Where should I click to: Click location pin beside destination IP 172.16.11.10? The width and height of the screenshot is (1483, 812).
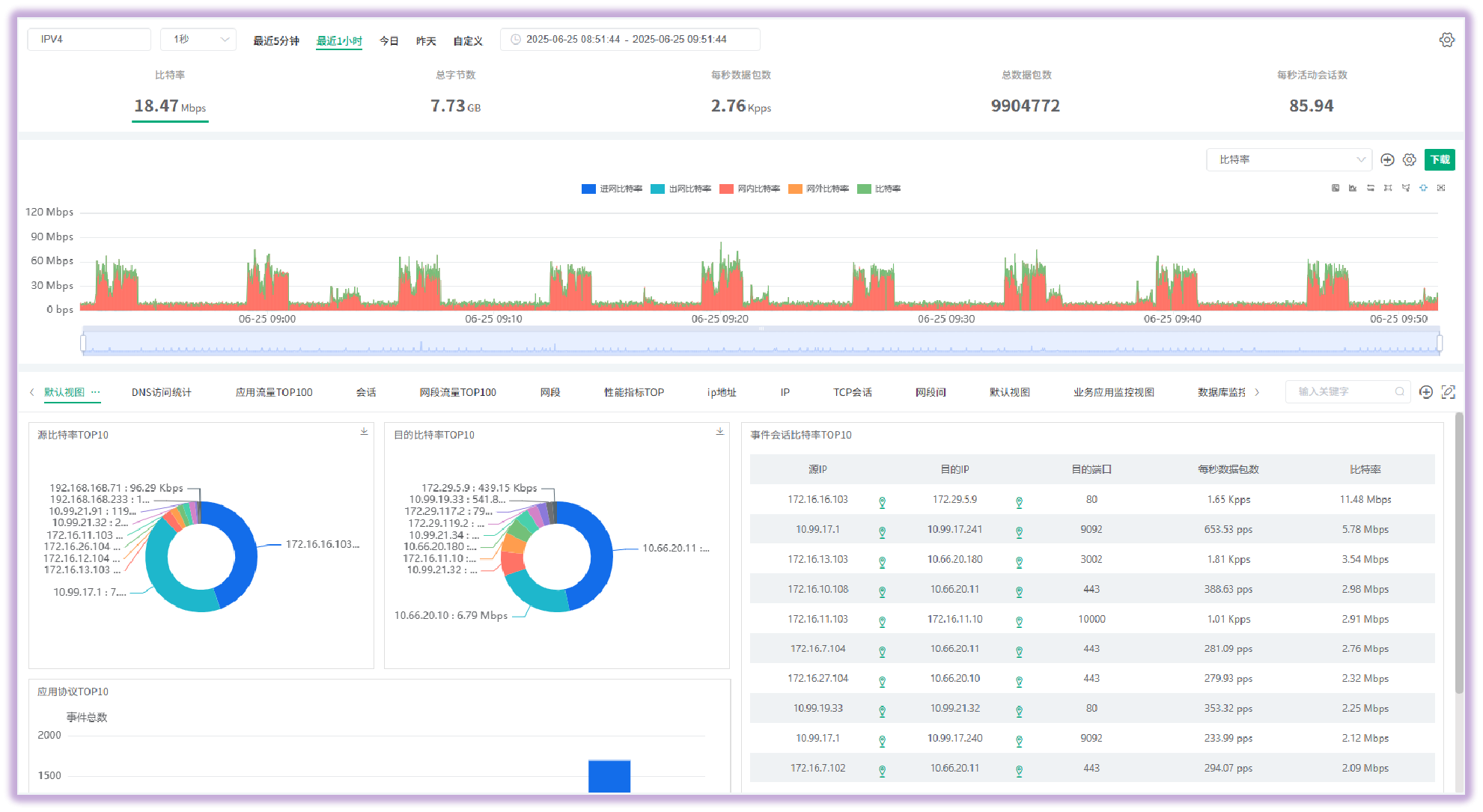click(x=1019, y=622)
